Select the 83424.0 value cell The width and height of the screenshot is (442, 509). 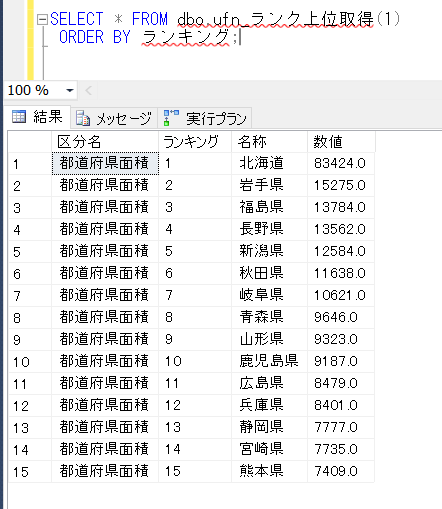coord(341,163)
